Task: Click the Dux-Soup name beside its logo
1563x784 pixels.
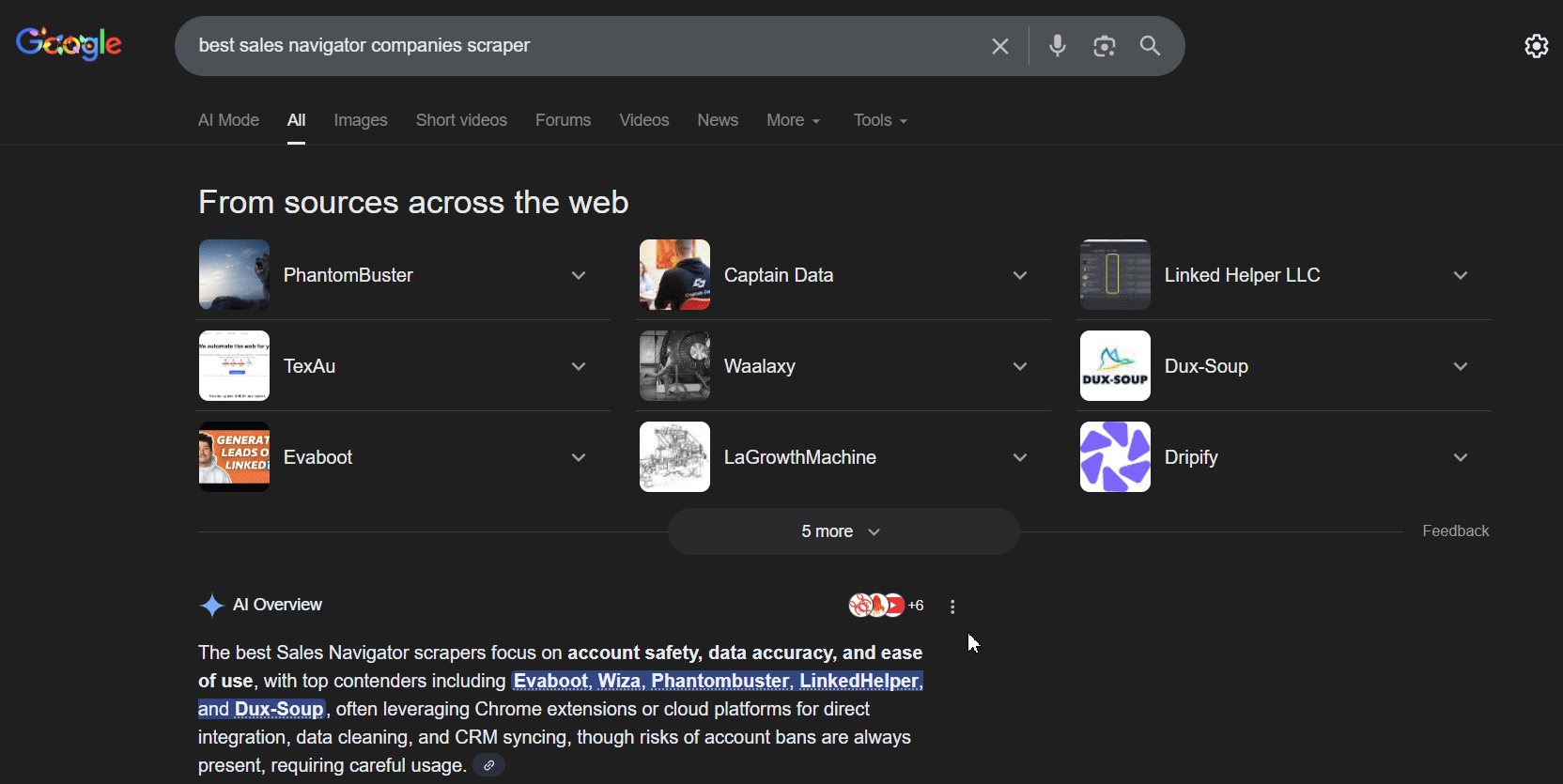Action: [x=1206, y=366]
